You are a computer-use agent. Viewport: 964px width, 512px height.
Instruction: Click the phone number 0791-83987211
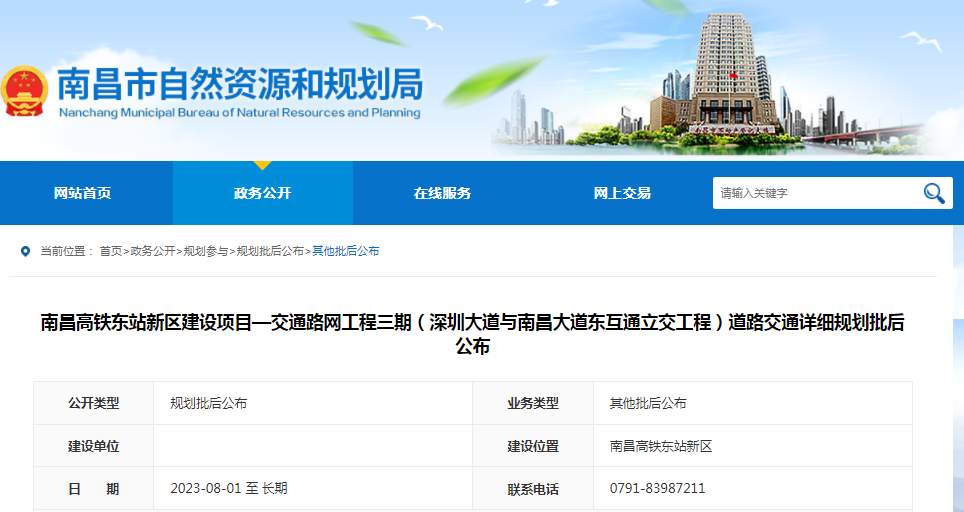click(657, 489)
